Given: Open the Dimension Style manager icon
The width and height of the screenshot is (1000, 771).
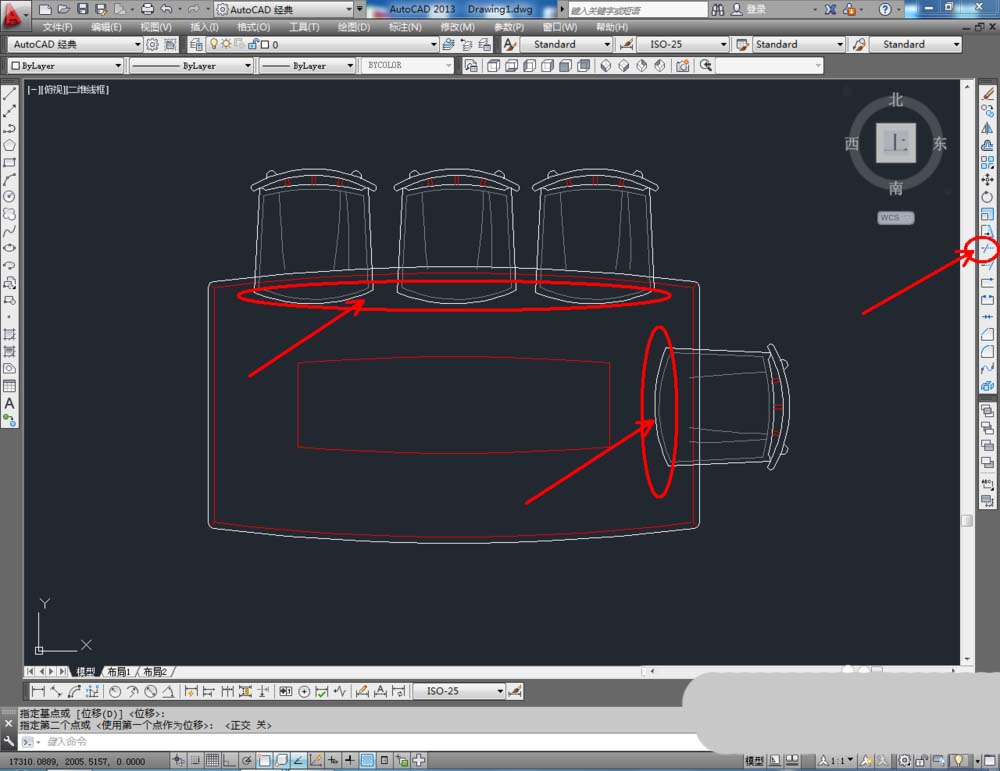Looking at the screenshot, I should (627, 44).
